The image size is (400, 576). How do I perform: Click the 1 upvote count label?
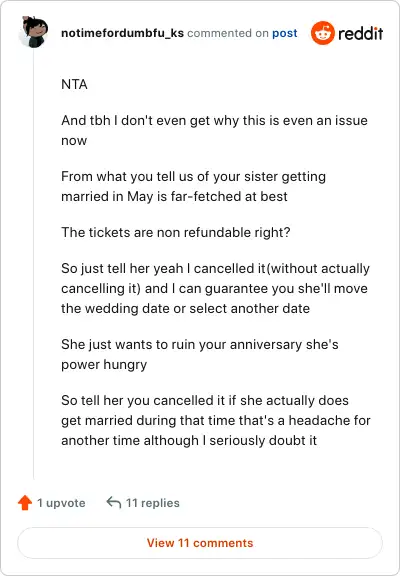[61, 503]
